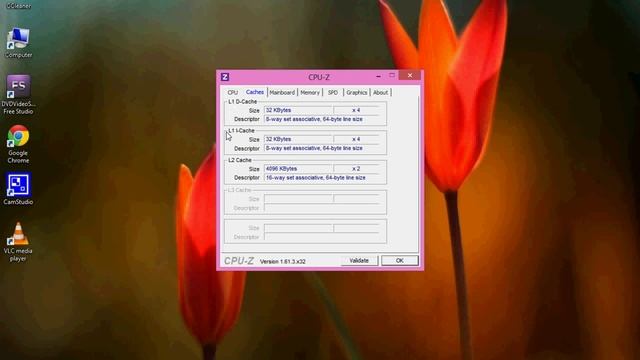Image resolution: width=640 pixels, height=360 pixels.
Task: Open the About tab
Action: 380,93
